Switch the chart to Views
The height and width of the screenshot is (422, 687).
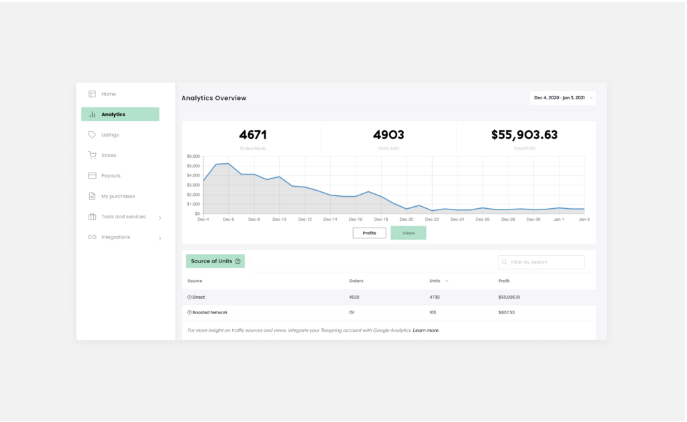pos(408,233)
